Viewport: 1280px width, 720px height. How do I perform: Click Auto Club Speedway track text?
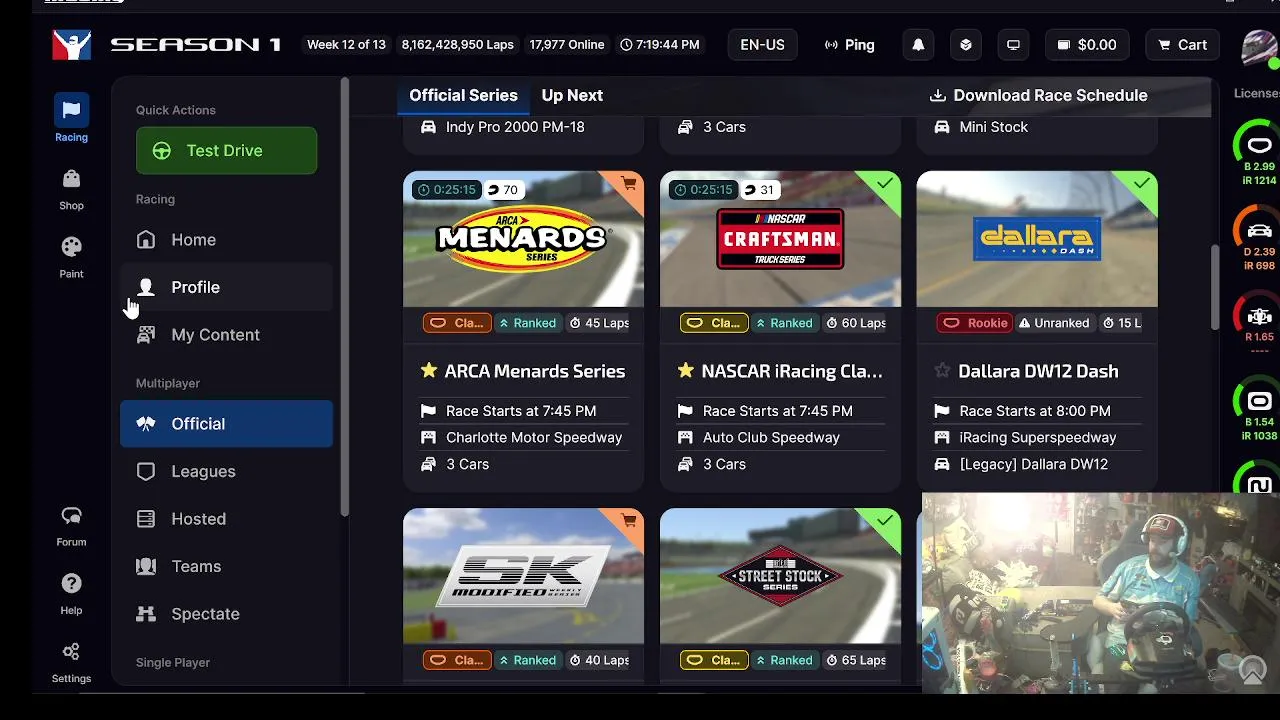coord(771,437)
